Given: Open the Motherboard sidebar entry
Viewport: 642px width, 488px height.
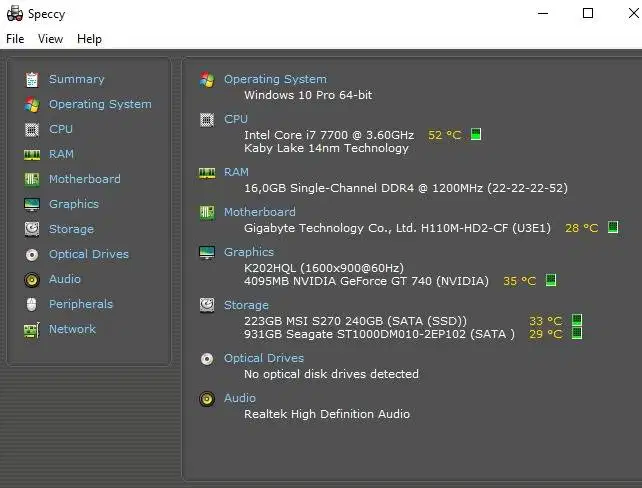Looking at the screenshot, I should (85, 179).
